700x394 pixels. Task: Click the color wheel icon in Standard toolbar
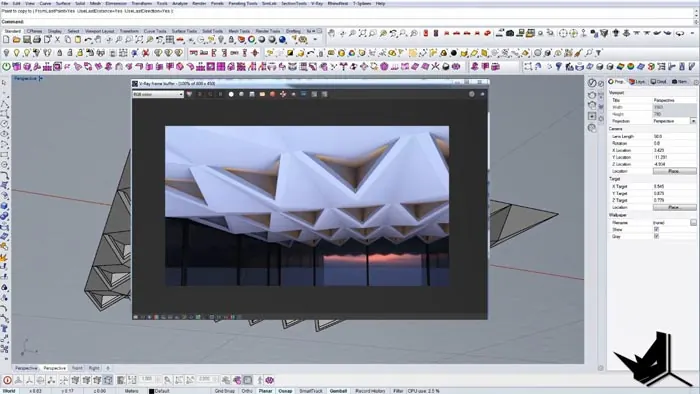point(251,40)
